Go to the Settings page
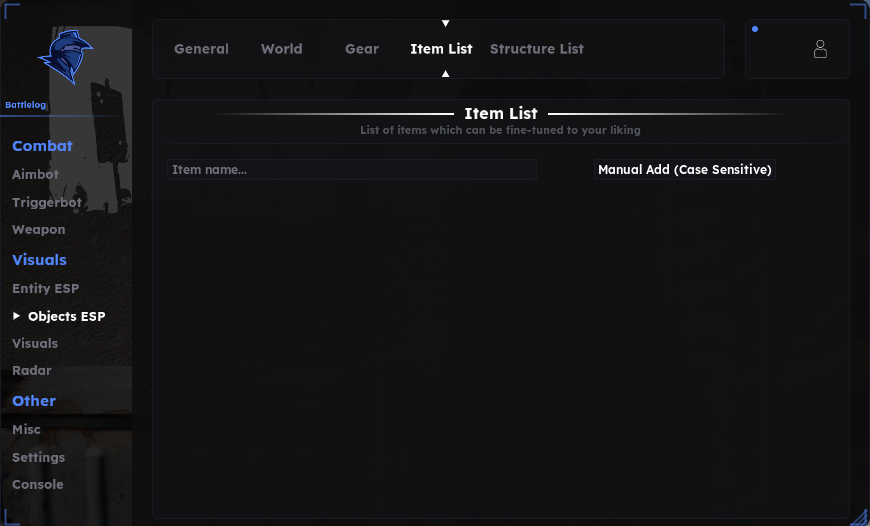This screenshot has height=526, width=870. pyautogui.click(x=38, y=457)
